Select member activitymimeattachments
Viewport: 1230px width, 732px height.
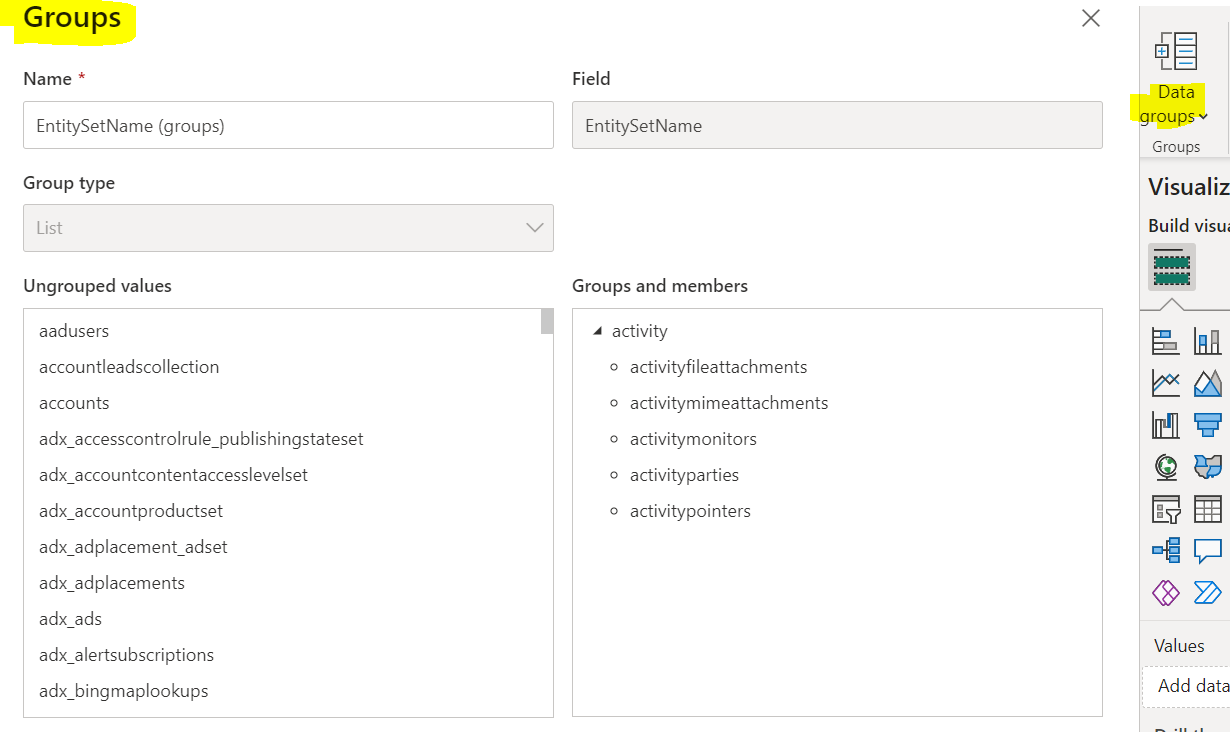729,403
